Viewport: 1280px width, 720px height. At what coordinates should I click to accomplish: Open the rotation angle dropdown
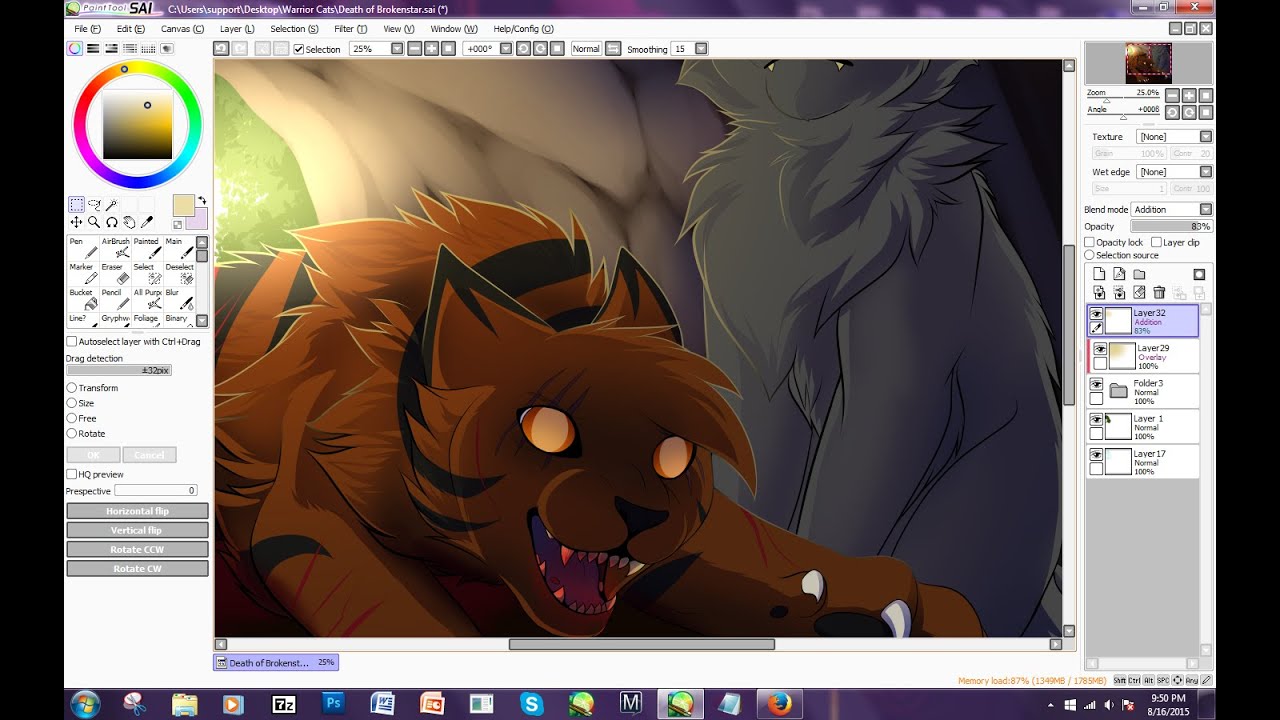505,48
